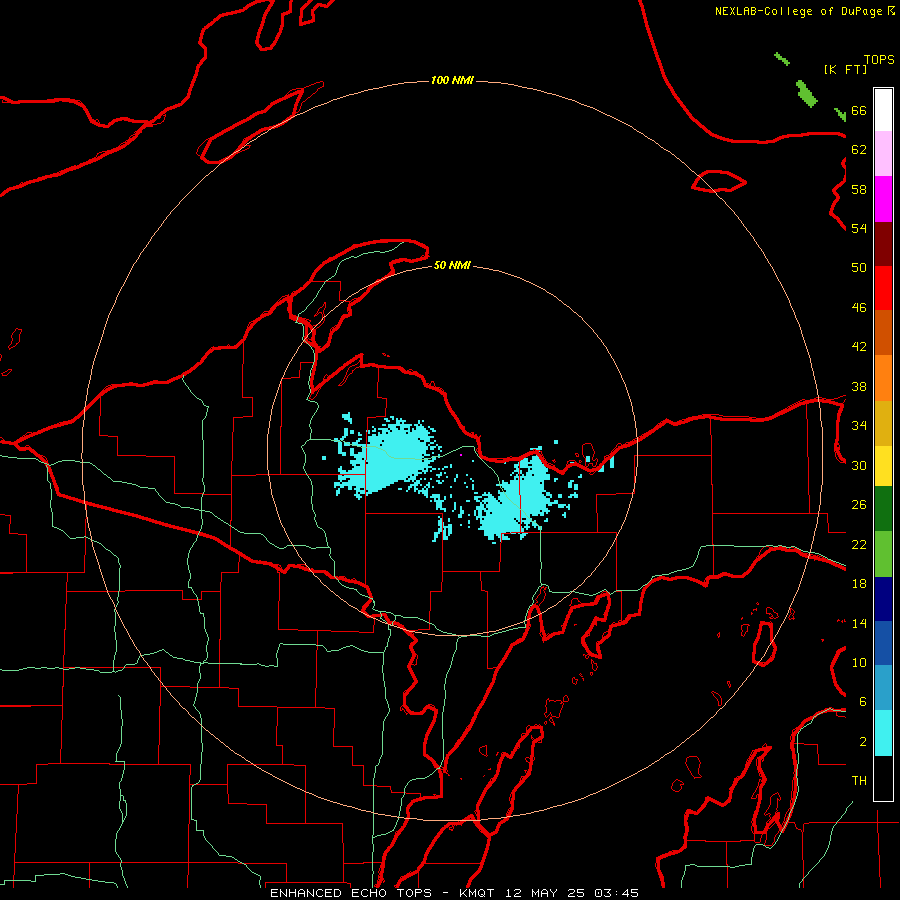This screenshot has height=900, width=900.
Task: Click the legend value '50'
Action: pos(859,267)
